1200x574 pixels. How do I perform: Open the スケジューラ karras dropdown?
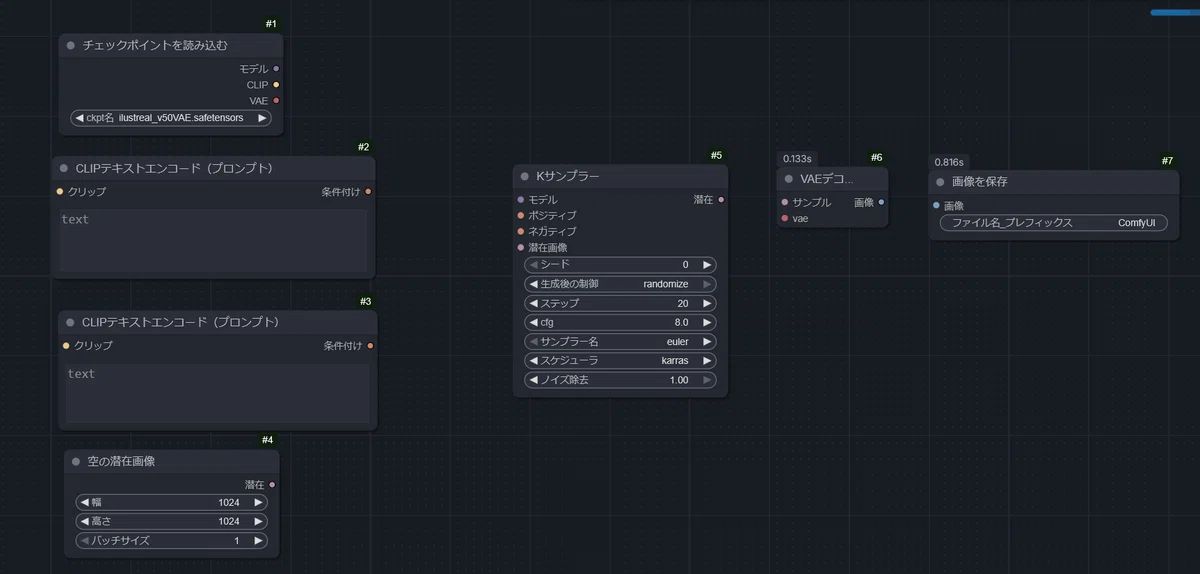point(620,361)
